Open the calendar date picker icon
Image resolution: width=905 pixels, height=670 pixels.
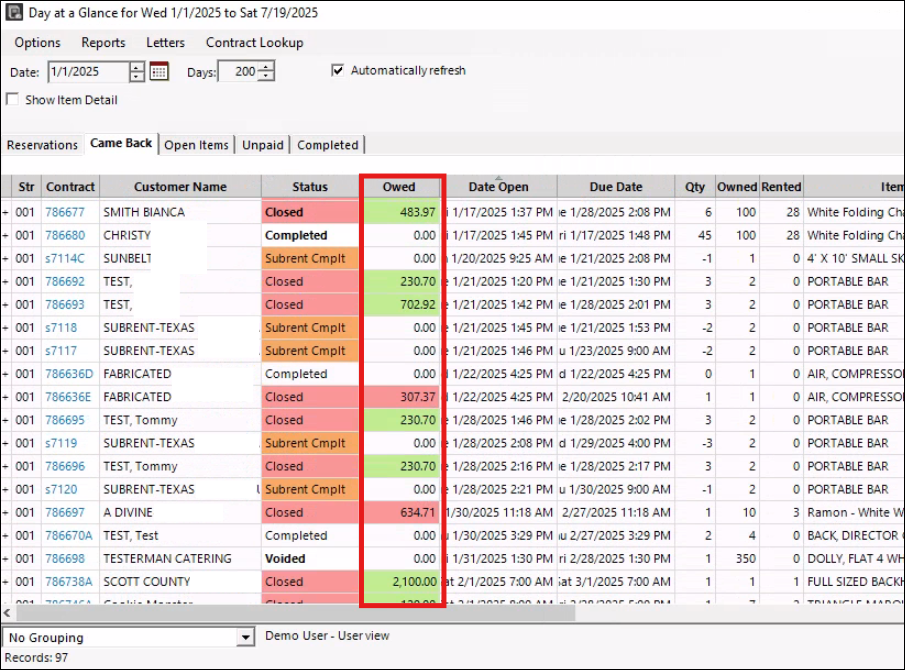click(159, 71)
